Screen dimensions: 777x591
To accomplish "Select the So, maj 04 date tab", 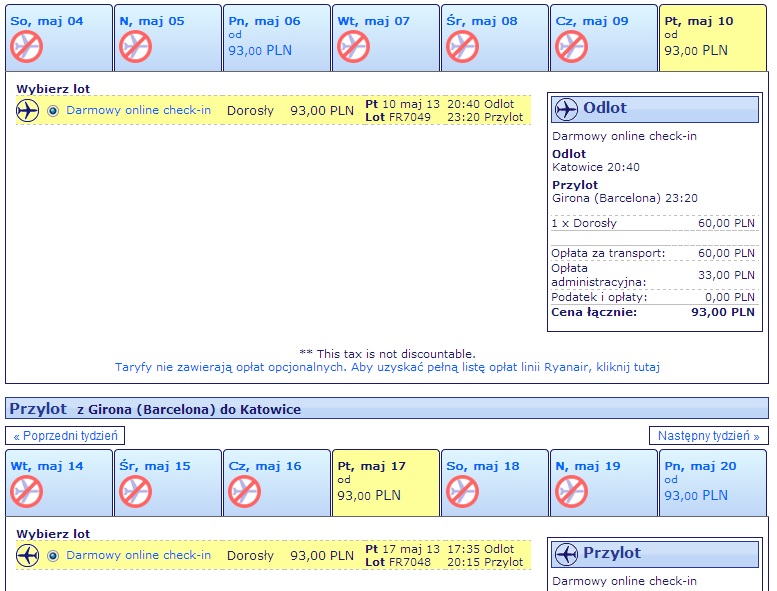I will click(59, 38).
